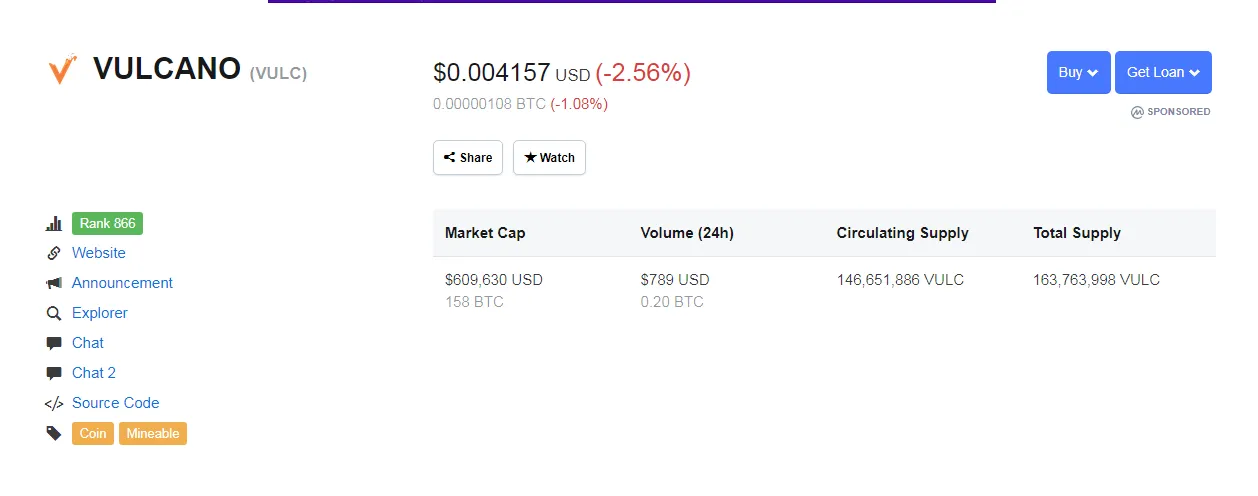Screen dimensions: 1258x496
Task: Click the magnifier icon beside Explorer
Action: (x=54, y=314)
